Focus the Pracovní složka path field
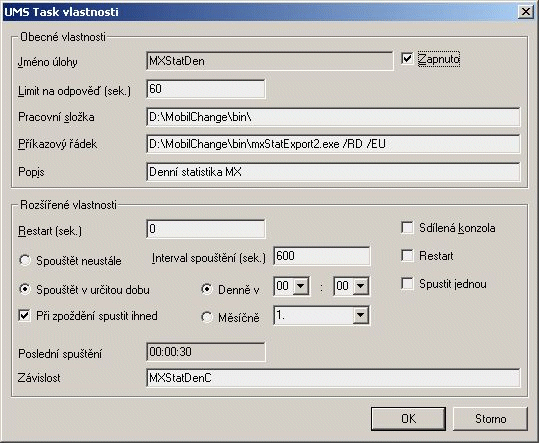Image resolution: width=539 pixels, height=443 pixels. (x=333, y=117)
